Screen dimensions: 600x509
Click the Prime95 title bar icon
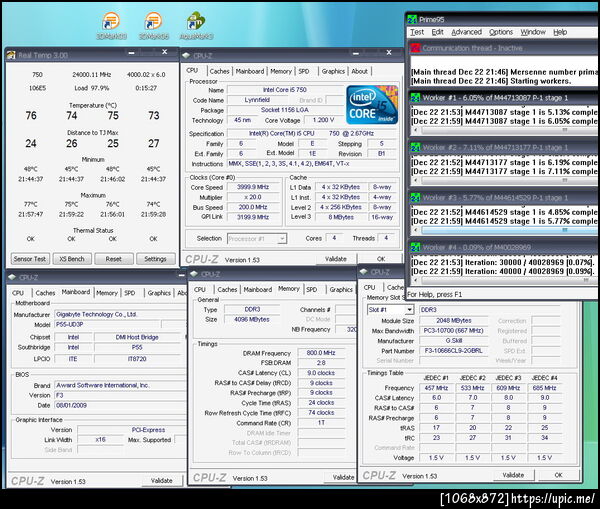coord(412,20)
